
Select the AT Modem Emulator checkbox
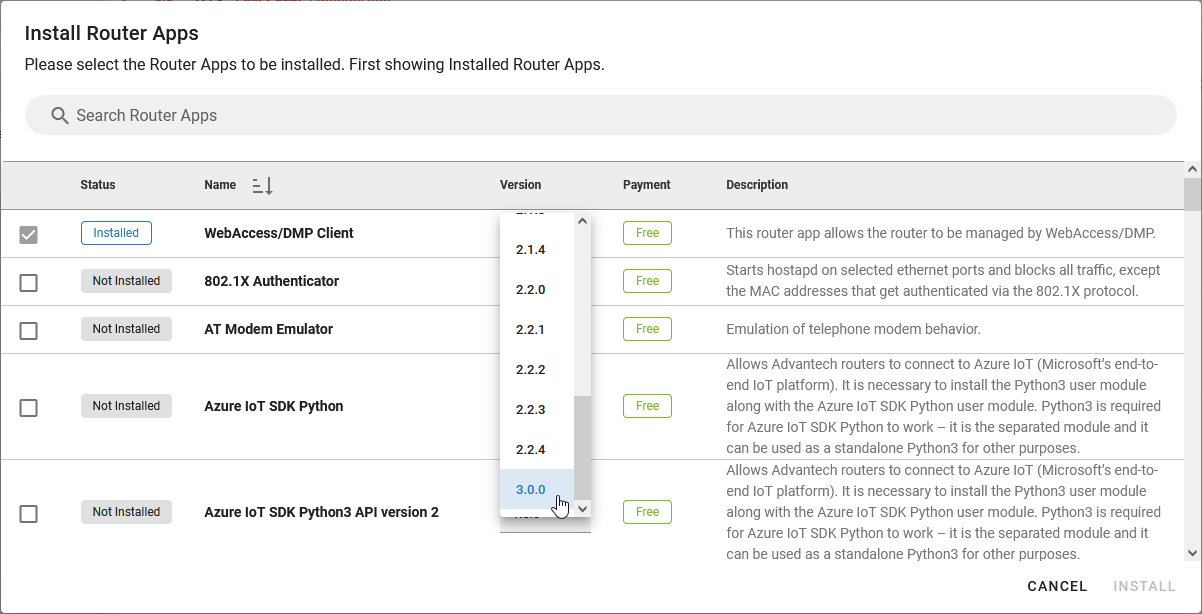pos(29,330)
